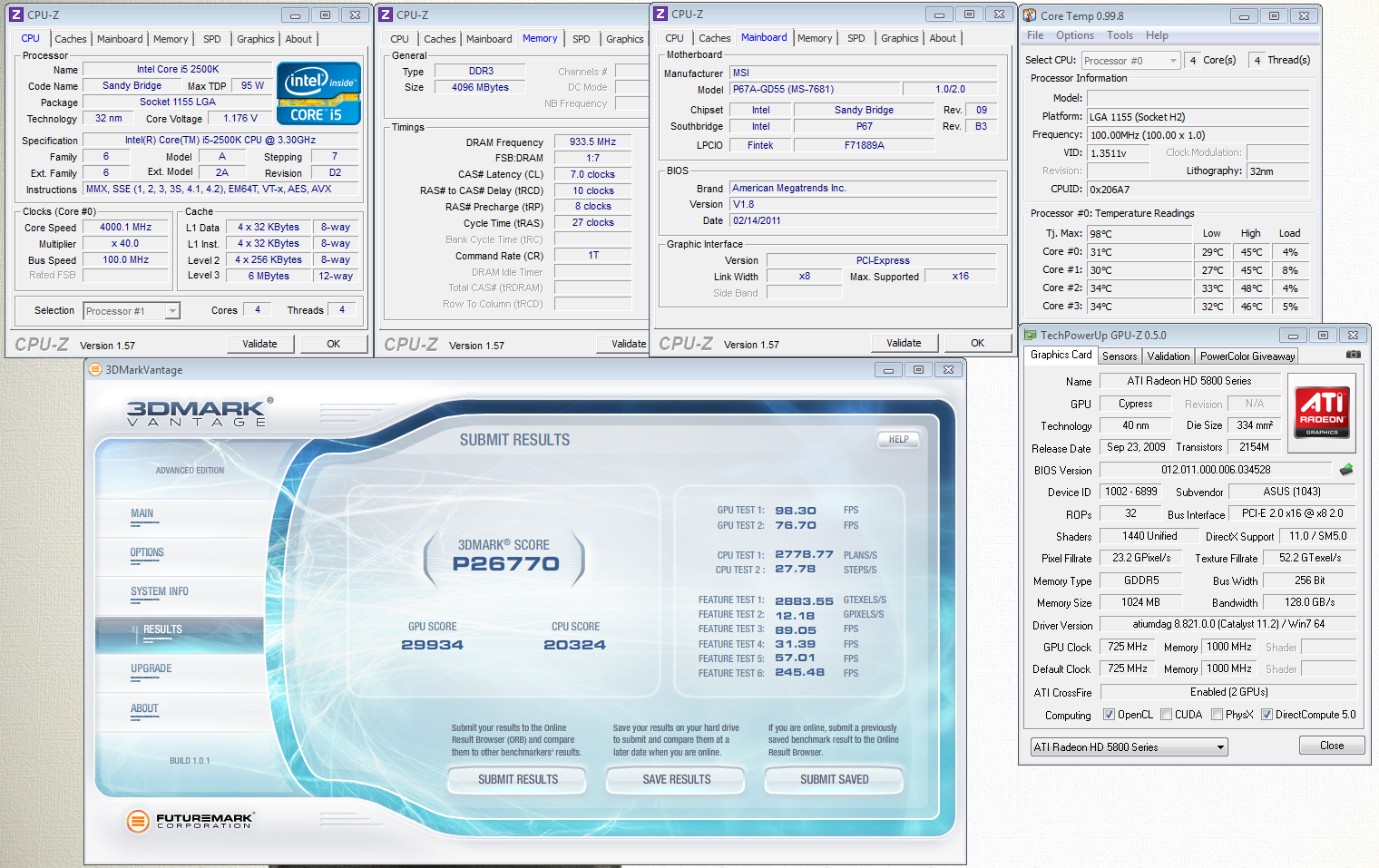
Task: Click the 4000.1 MHz Core Speed value
Action: pyautogui.click(x=126, y=228)
